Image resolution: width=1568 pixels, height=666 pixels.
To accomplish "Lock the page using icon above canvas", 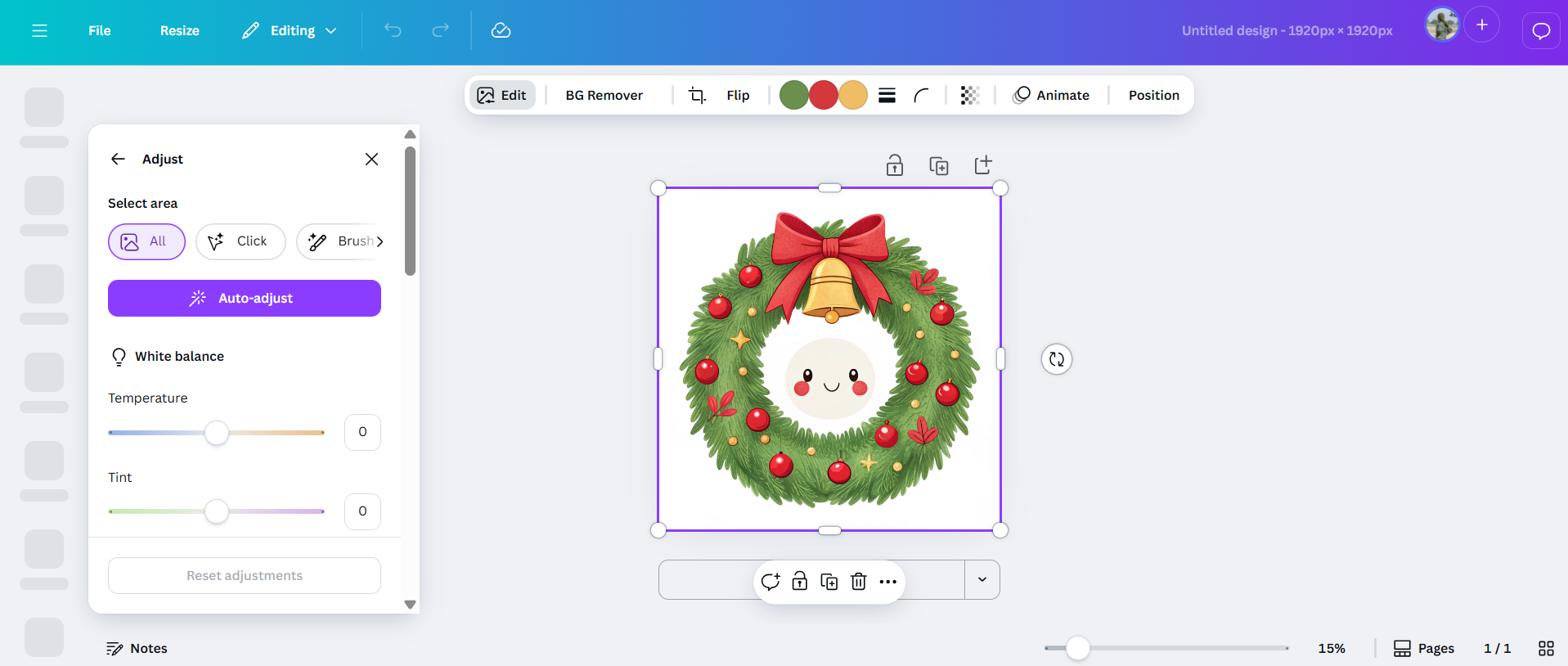I will point(895,165).
